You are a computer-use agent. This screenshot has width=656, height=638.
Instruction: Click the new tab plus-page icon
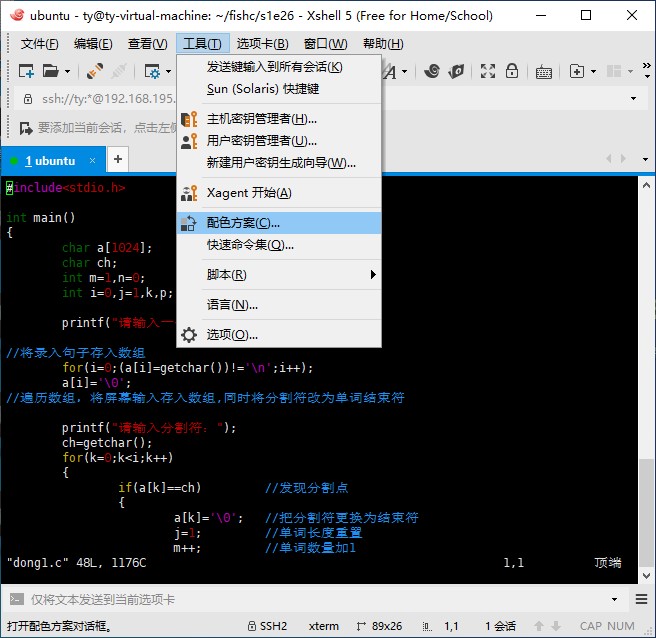coord(577,71)
